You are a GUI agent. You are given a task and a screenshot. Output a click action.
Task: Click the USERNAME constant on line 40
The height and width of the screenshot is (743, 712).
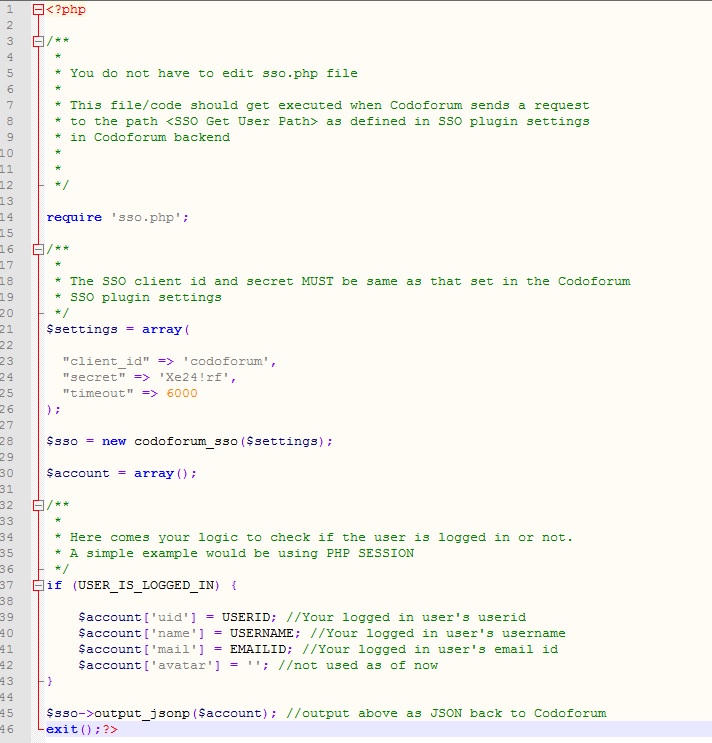click(x=261, y=634)
